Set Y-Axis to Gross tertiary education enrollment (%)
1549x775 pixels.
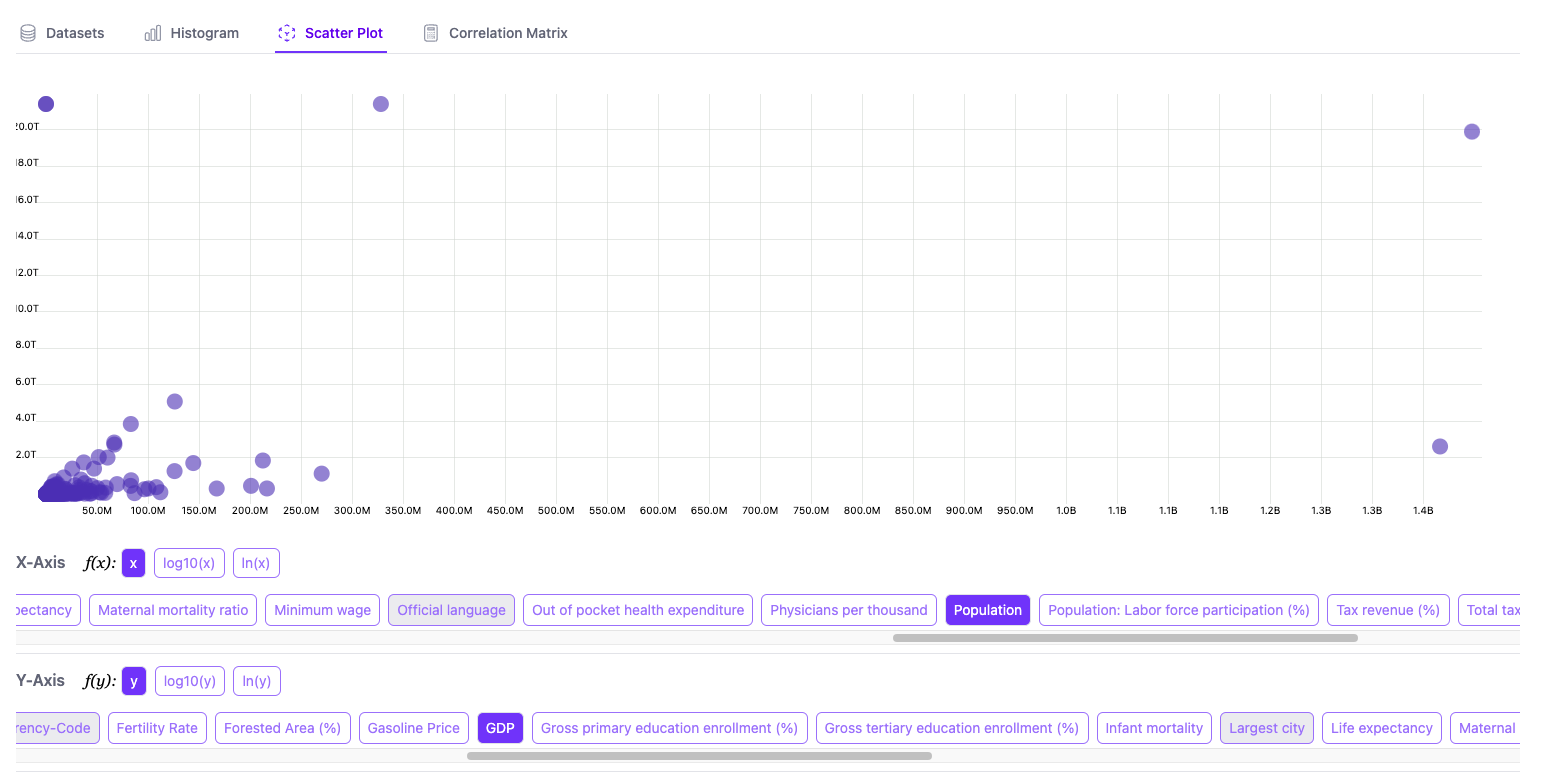952,728
